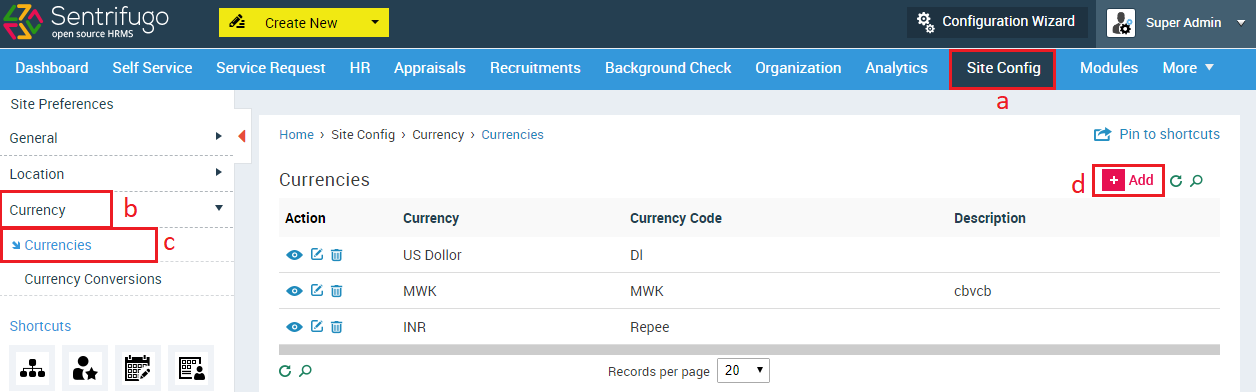Image resolution: width=1256 pixels, height=392 pixels.
Task: Open Currency Conversions in sidebar
Action: (x=93, y=279)
